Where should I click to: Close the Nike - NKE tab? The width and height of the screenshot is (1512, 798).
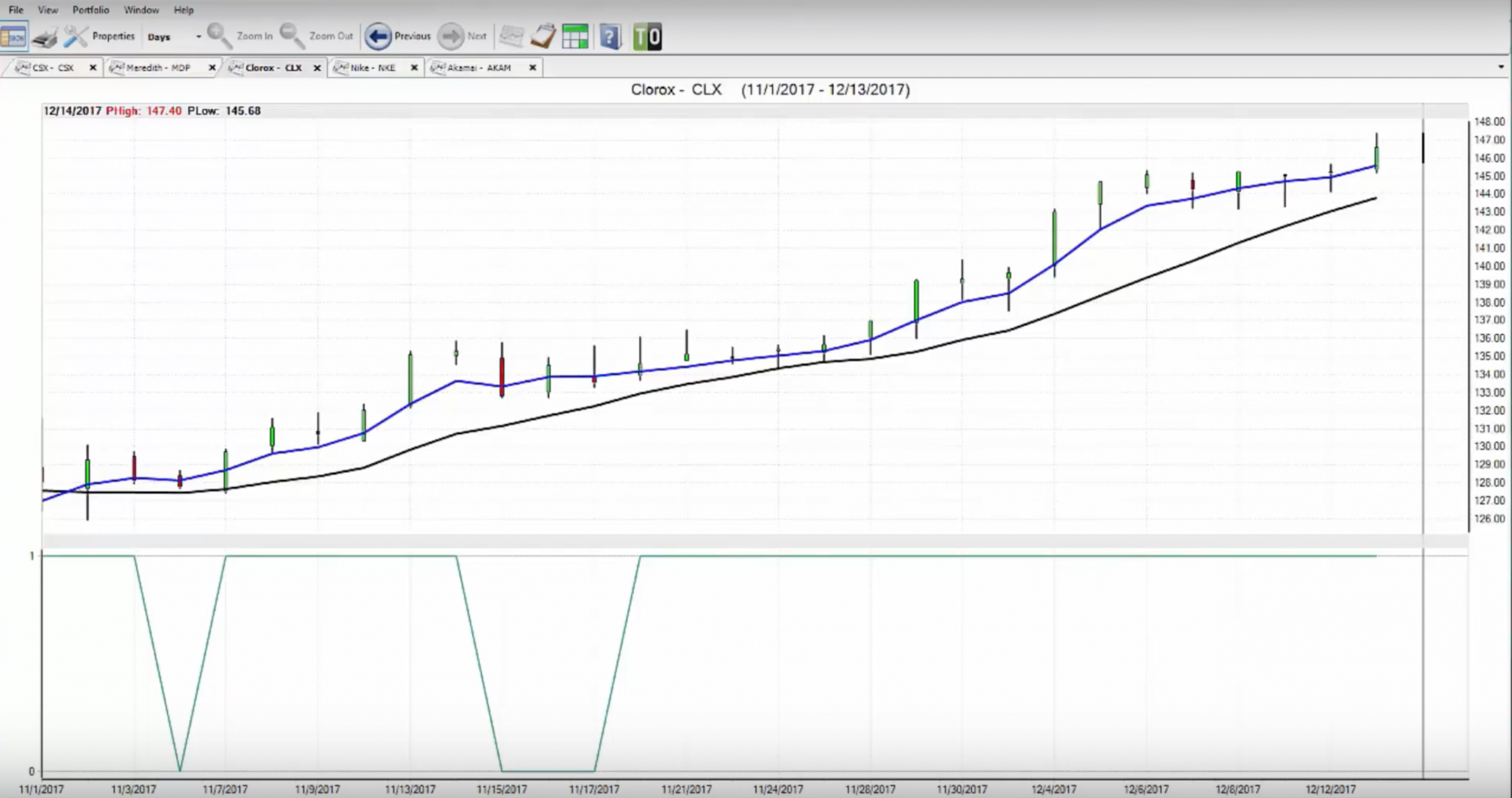[x=414, y=67]
